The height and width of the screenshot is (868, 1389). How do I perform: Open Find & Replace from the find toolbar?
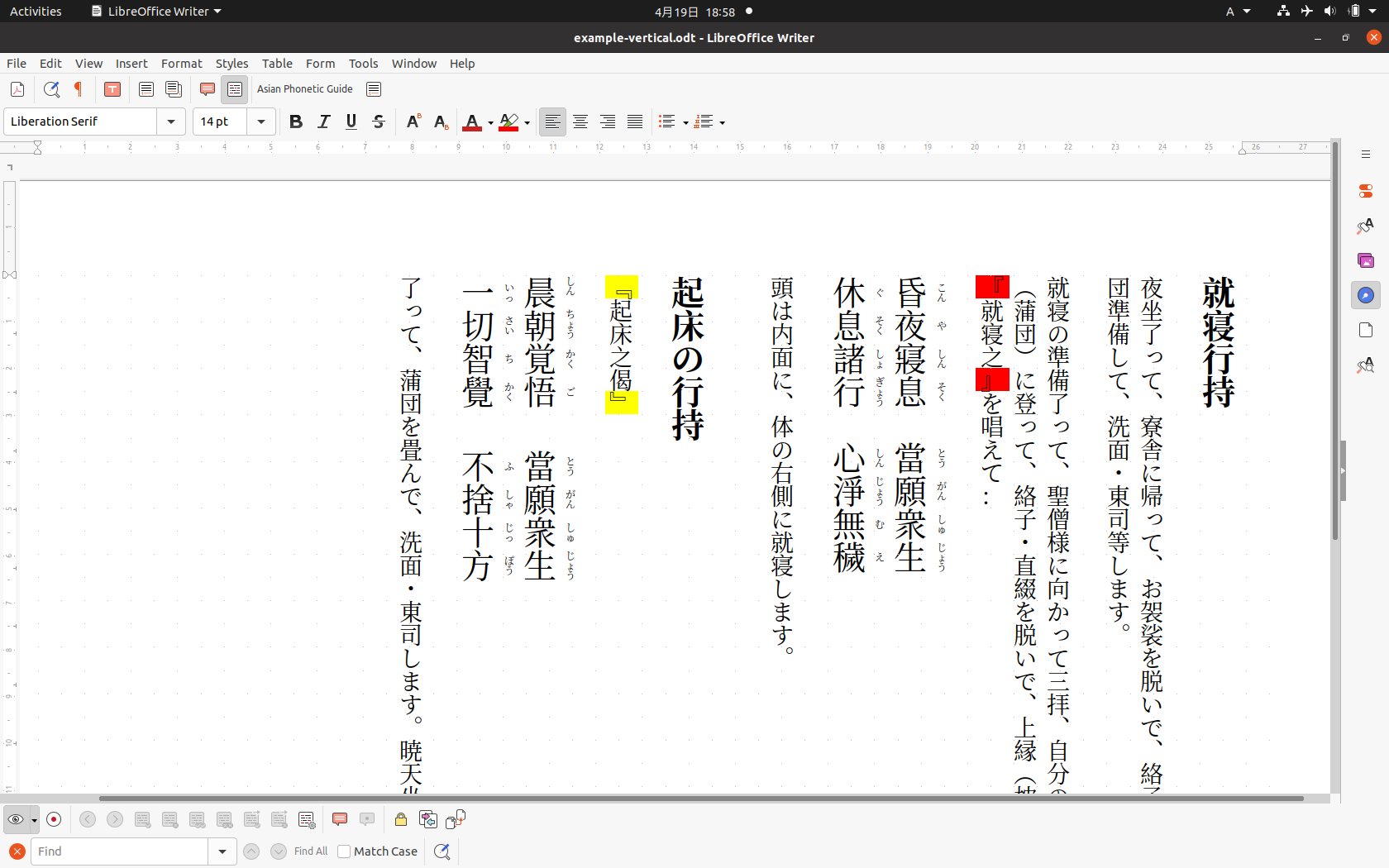[x=442, y=851]
